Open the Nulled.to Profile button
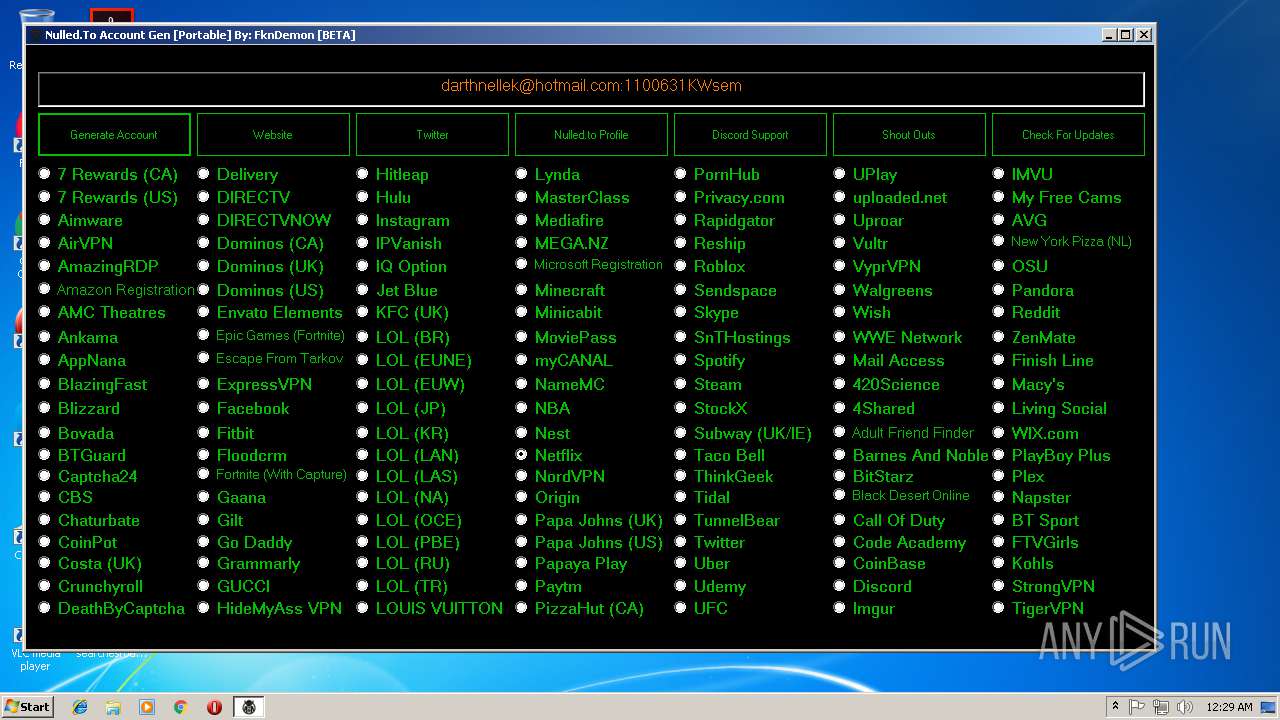This screenshot has height=720, width=1280. tap(591, 134)
